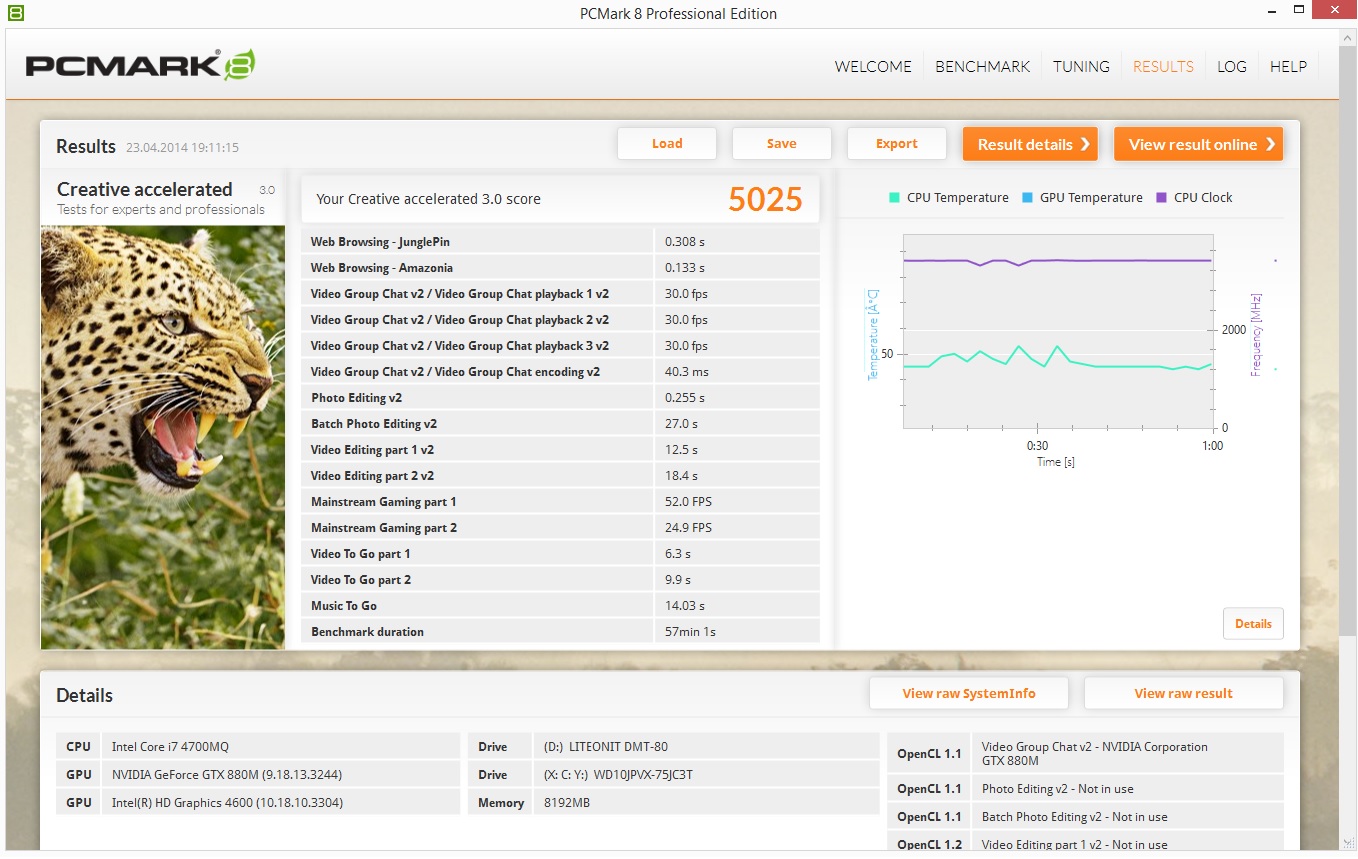Click View result online button

coord(1198,144)
